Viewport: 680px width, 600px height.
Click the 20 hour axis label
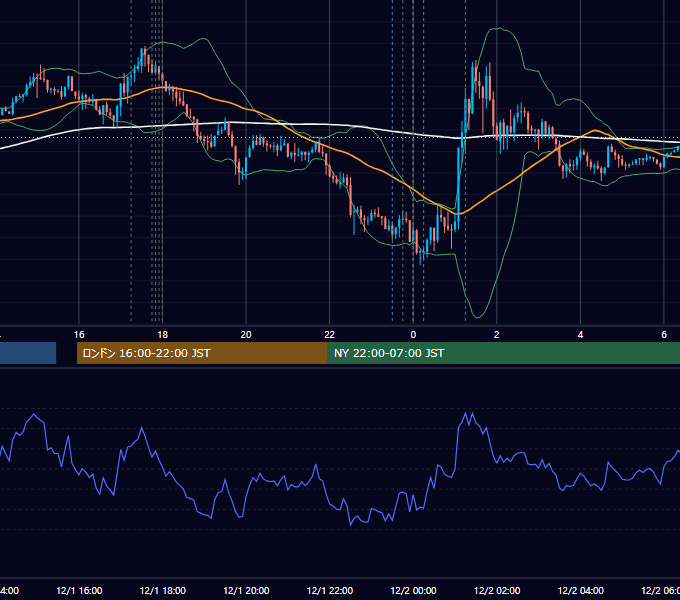click(246, 335)
